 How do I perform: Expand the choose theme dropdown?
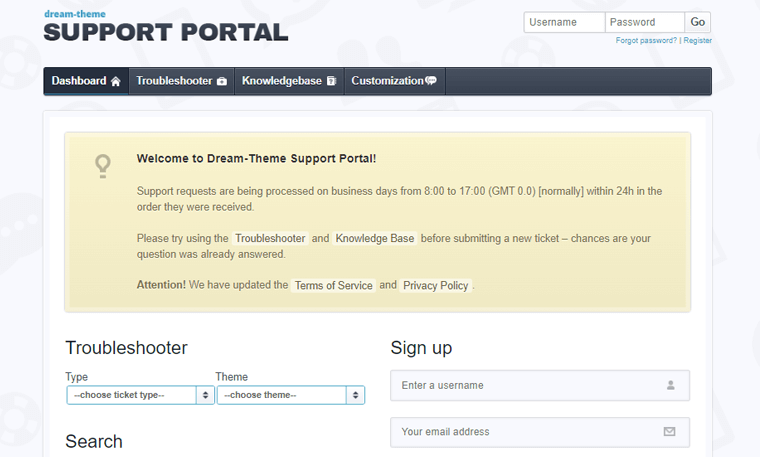290,395
